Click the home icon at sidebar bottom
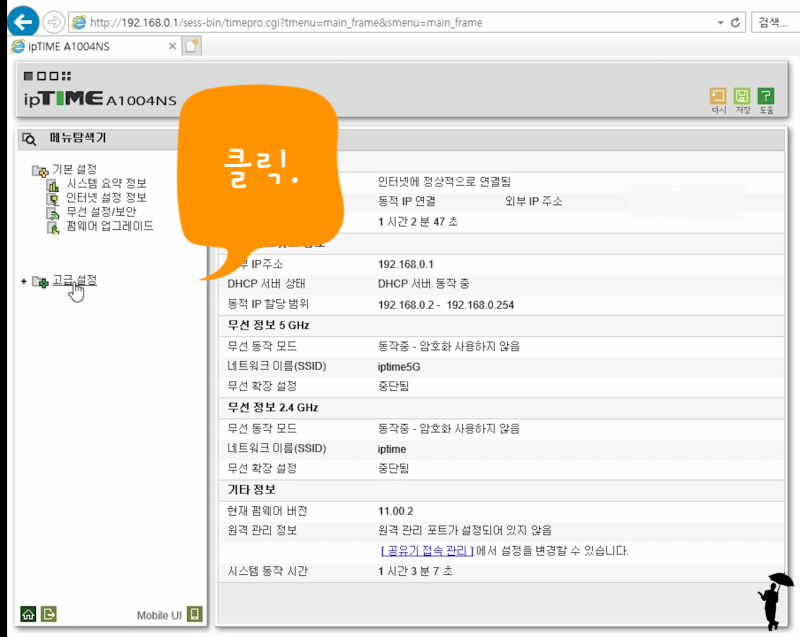The width and height of the screenshot is (800, 637). click(x=28, y=614)
